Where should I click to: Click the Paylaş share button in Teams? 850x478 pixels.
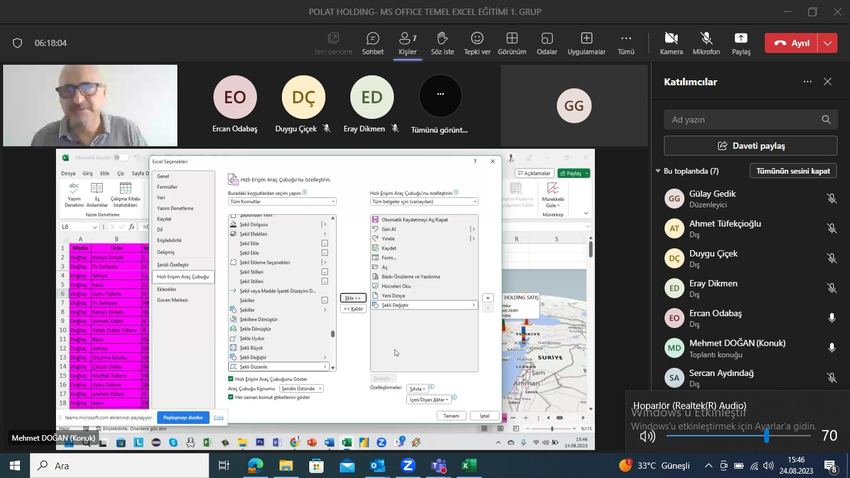coord(740,43)
